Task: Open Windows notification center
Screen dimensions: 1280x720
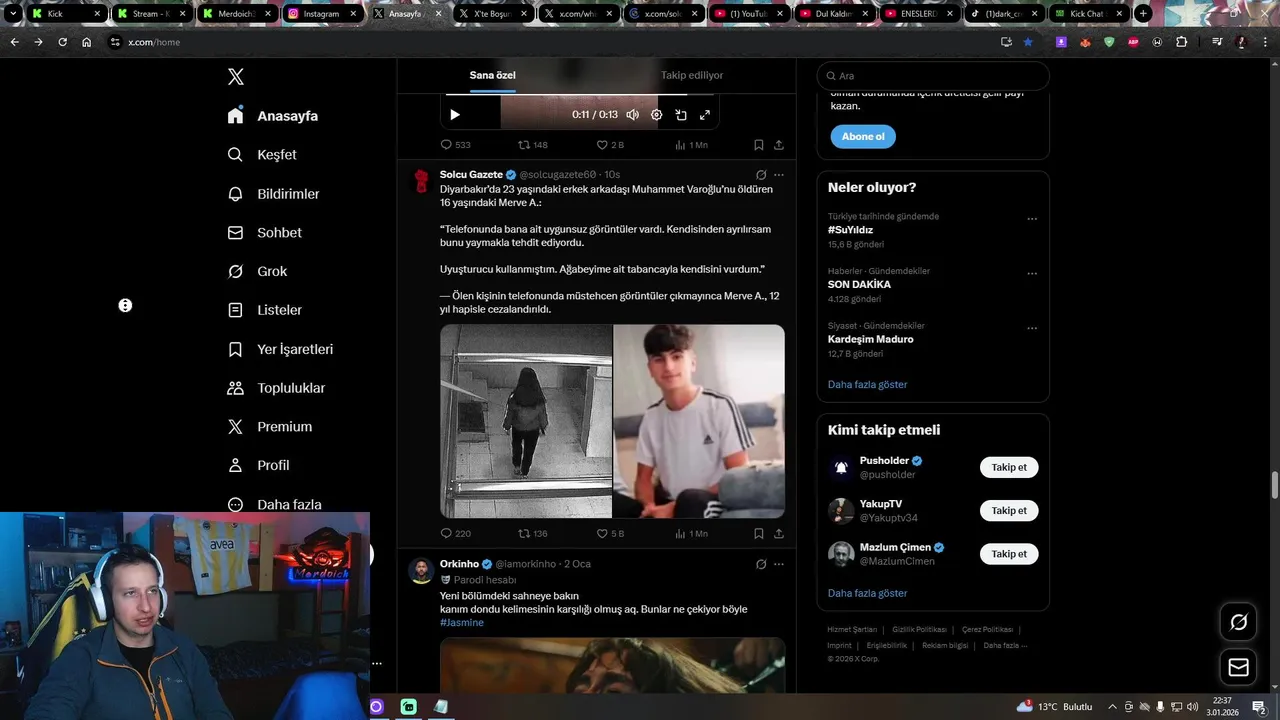Action: point(1259,706)
